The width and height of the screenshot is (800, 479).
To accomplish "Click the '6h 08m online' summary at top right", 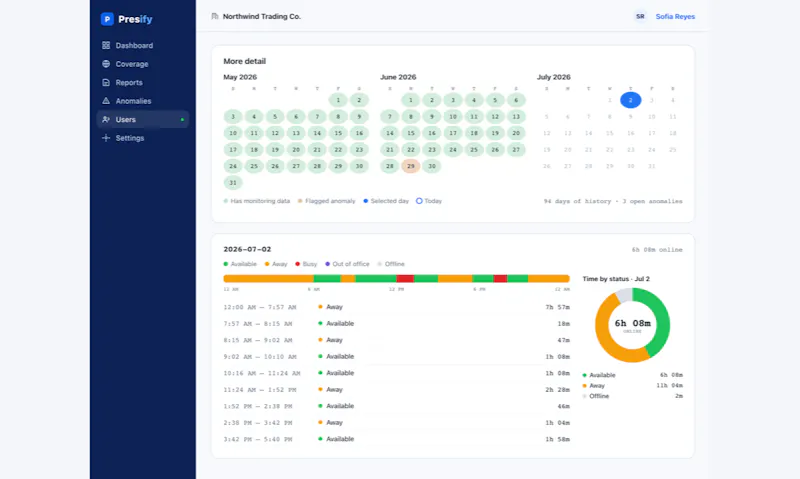I will (x=657, y=249).
